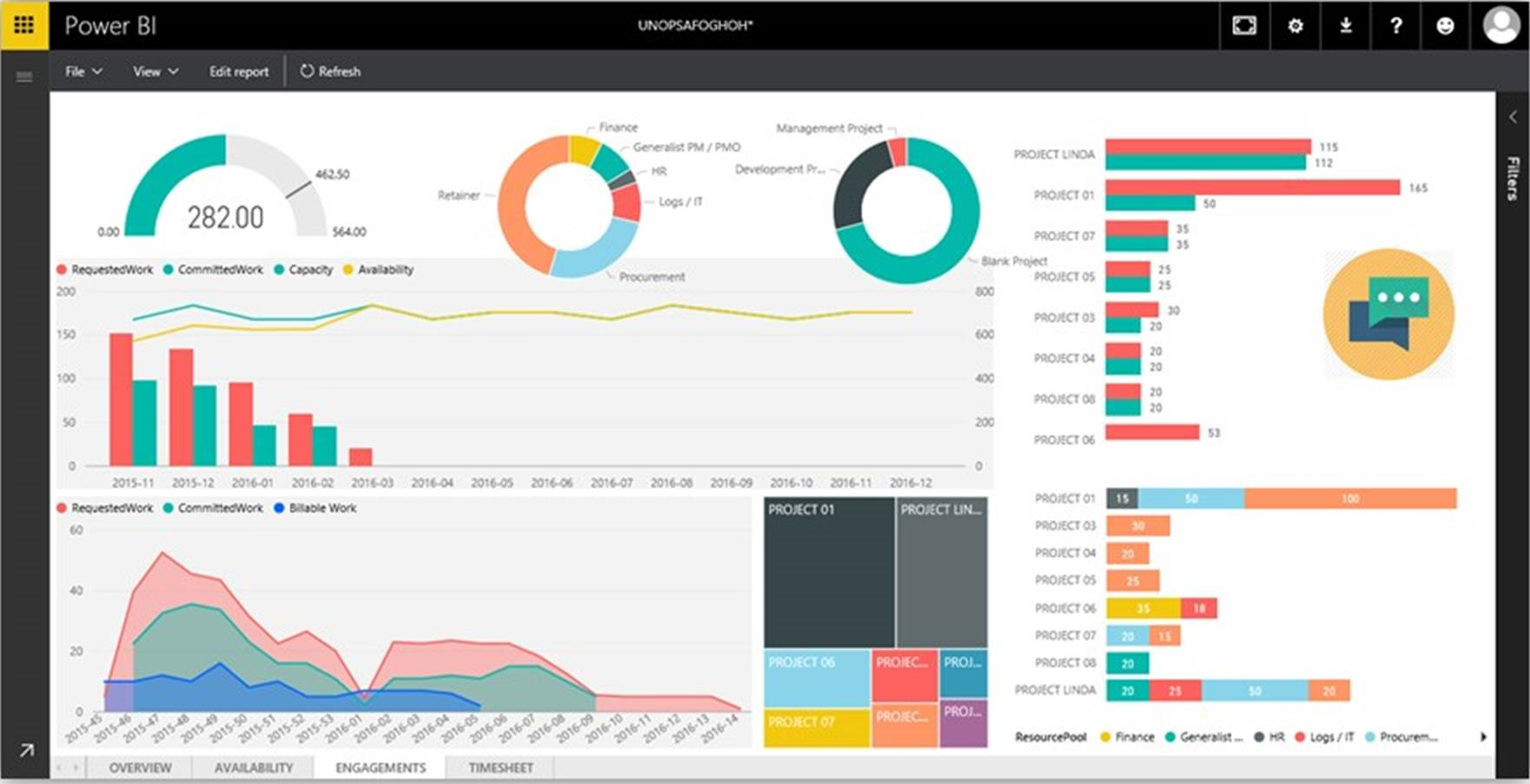Click Refresh to reload the report data
This screenshot has width=1530, height=784.
click(x=330, y=71)
